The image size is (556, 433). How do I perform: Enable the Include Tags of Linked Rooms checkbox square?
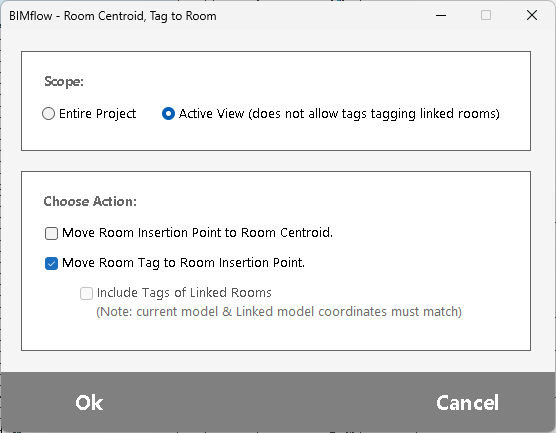(86, 293)
